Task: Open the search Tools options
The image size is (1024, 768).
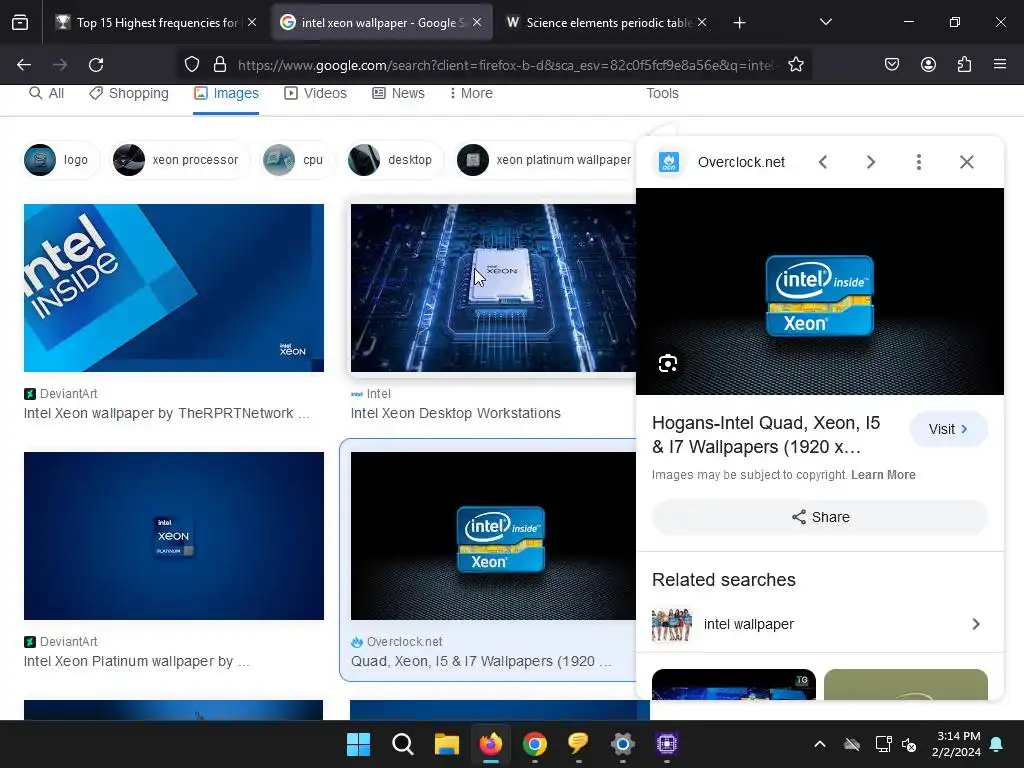Action: (x=662, y=93)
